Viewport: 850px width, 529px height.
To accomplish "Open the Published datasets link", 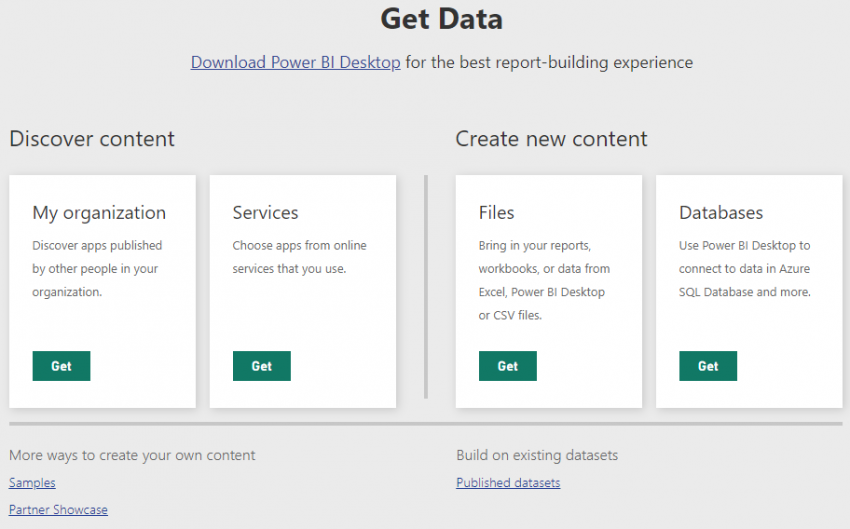I will pos(508,482).
